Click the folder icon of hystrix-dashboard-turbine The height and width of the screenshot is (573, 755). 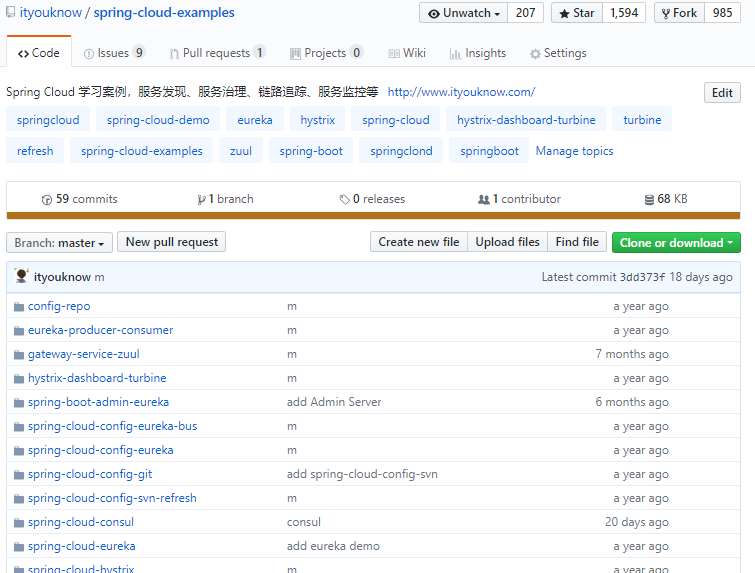tap(19, 379)
